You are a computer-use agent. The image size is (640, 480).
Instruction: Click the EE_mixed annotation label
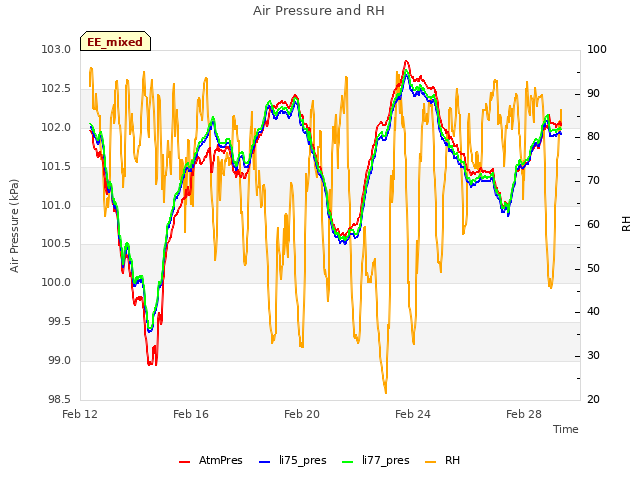point(115,41)
